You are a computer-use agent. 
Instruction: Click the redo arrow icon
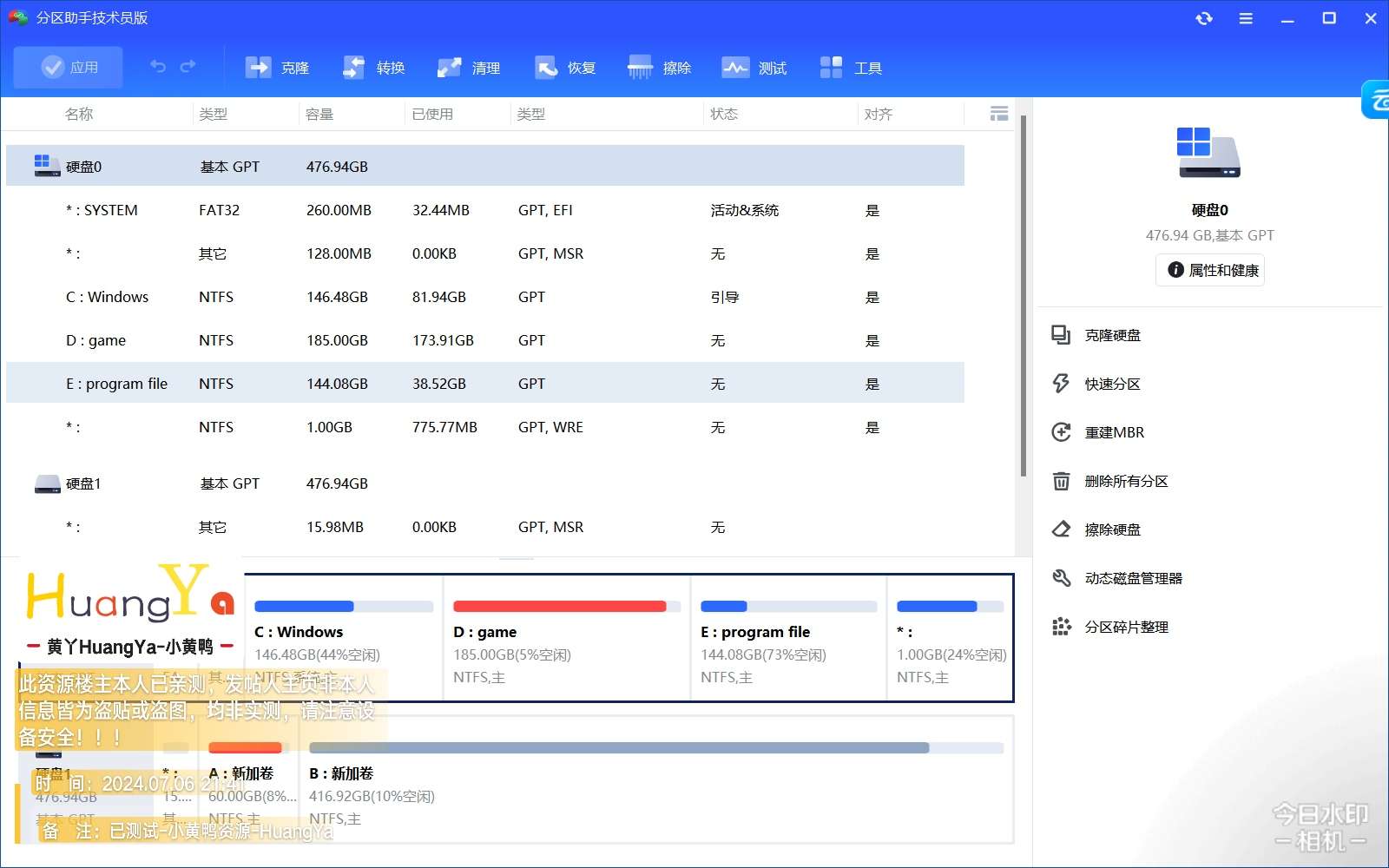[x=188, y=67]
